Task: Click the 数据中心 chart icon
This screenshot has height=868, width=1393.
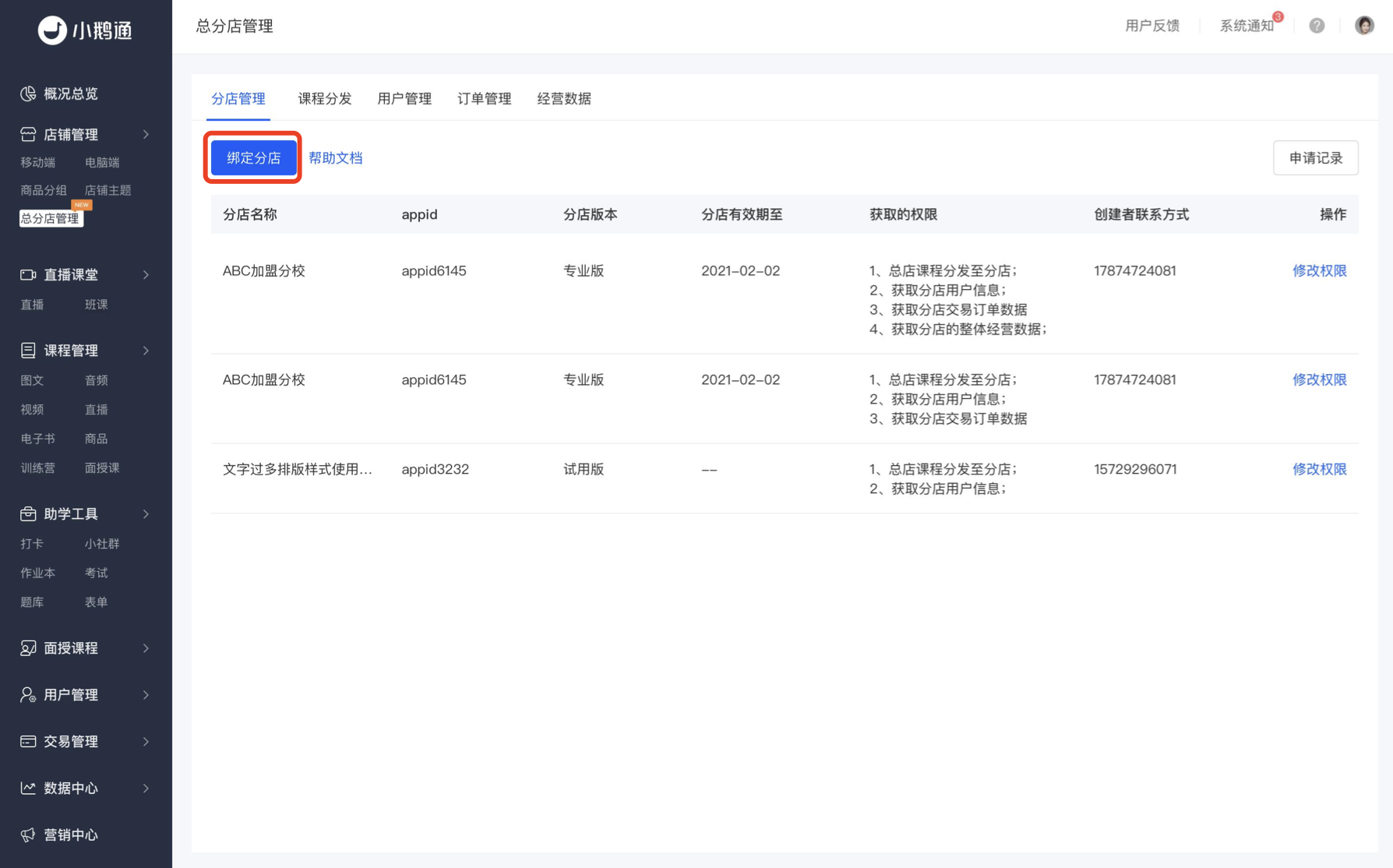Action: click(28, 788)
